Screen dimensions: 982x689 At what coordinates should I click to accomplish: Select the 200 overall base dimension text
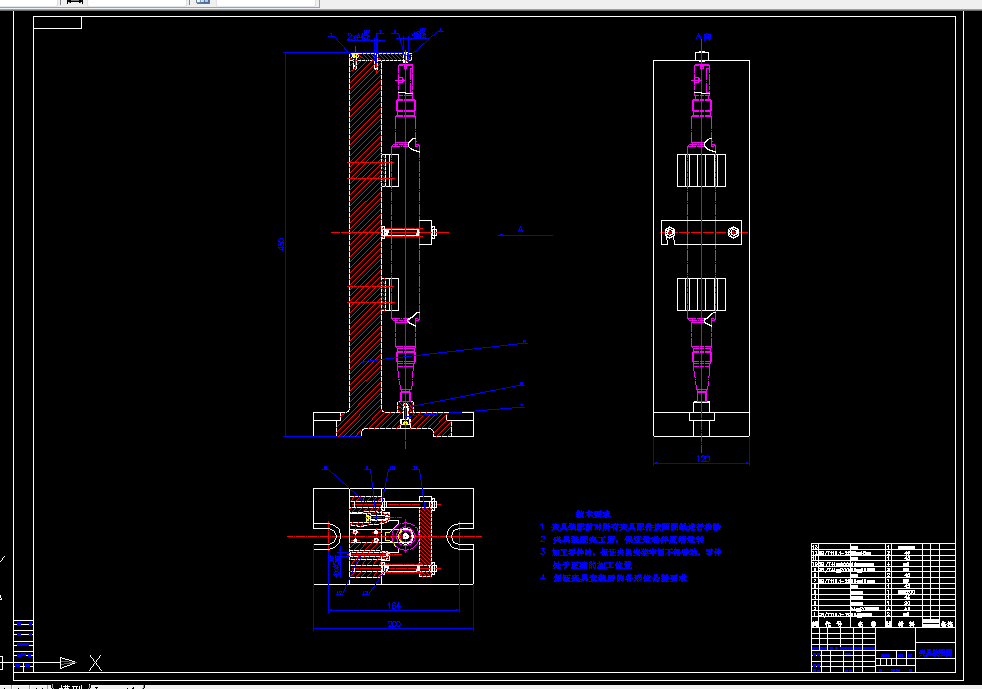[x=394, y=624]
